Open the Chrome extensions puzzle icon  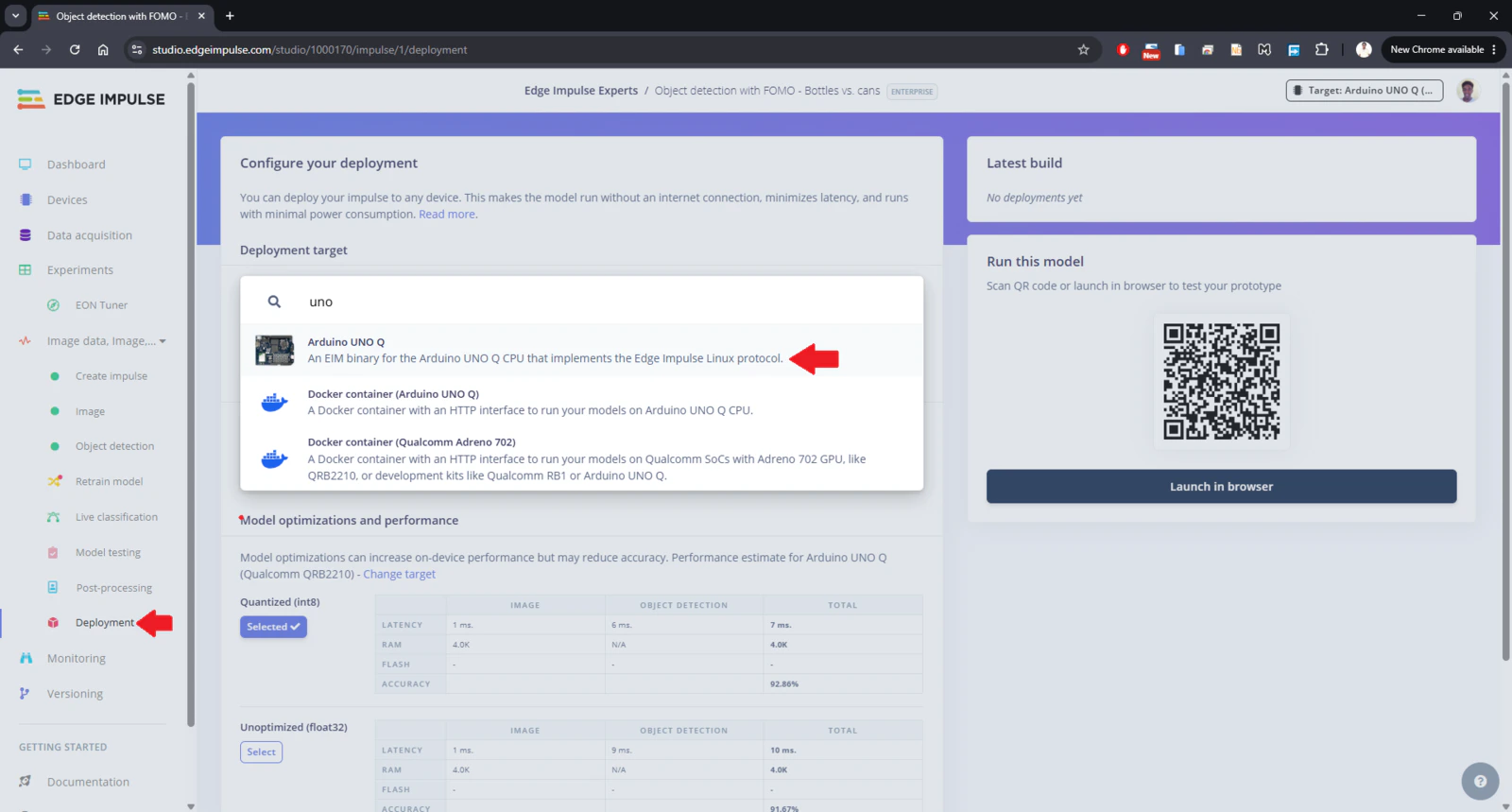[1322, 49]
